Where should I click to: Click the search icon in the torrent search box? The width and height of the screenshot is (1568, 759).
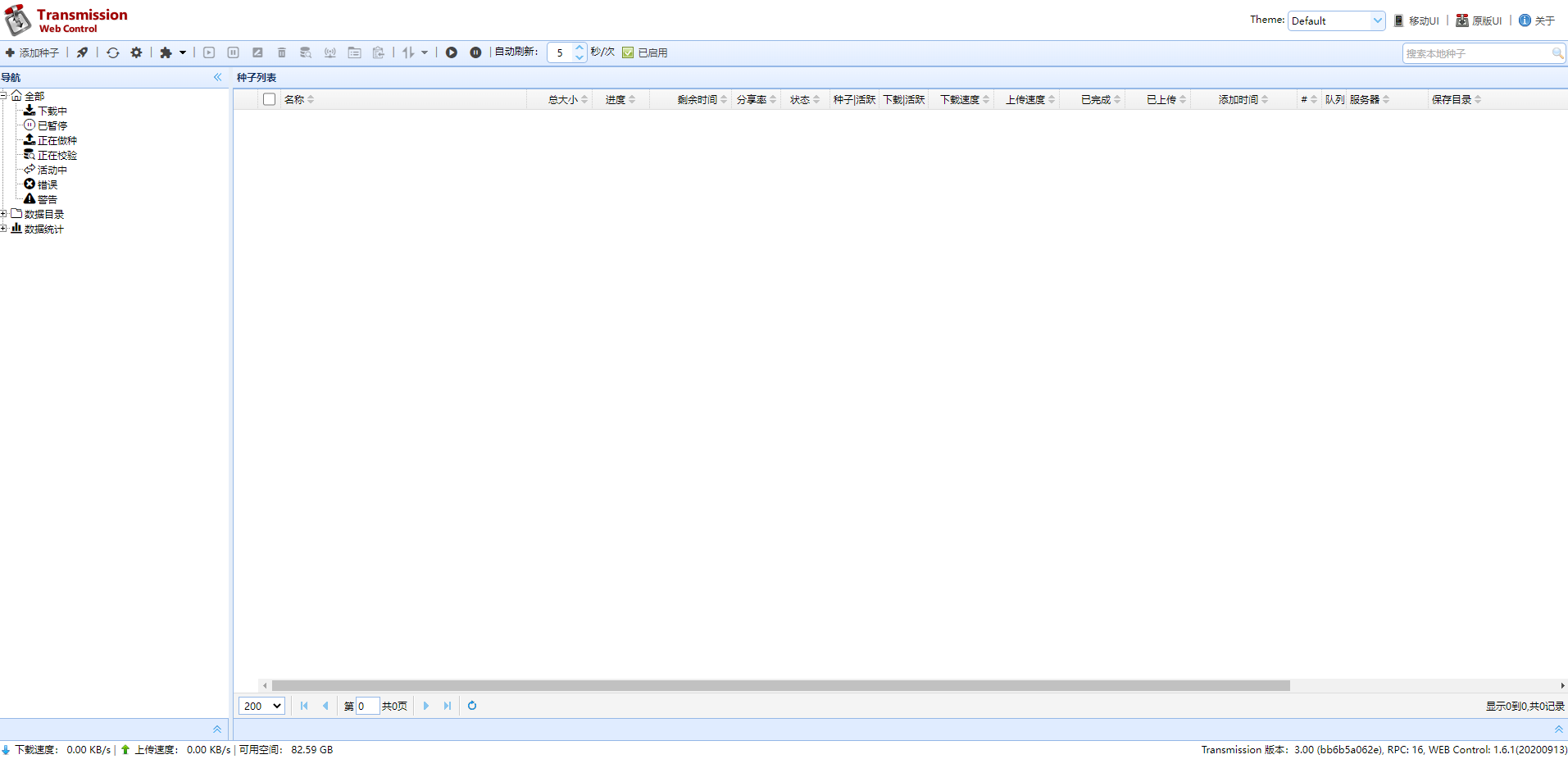1557,53
